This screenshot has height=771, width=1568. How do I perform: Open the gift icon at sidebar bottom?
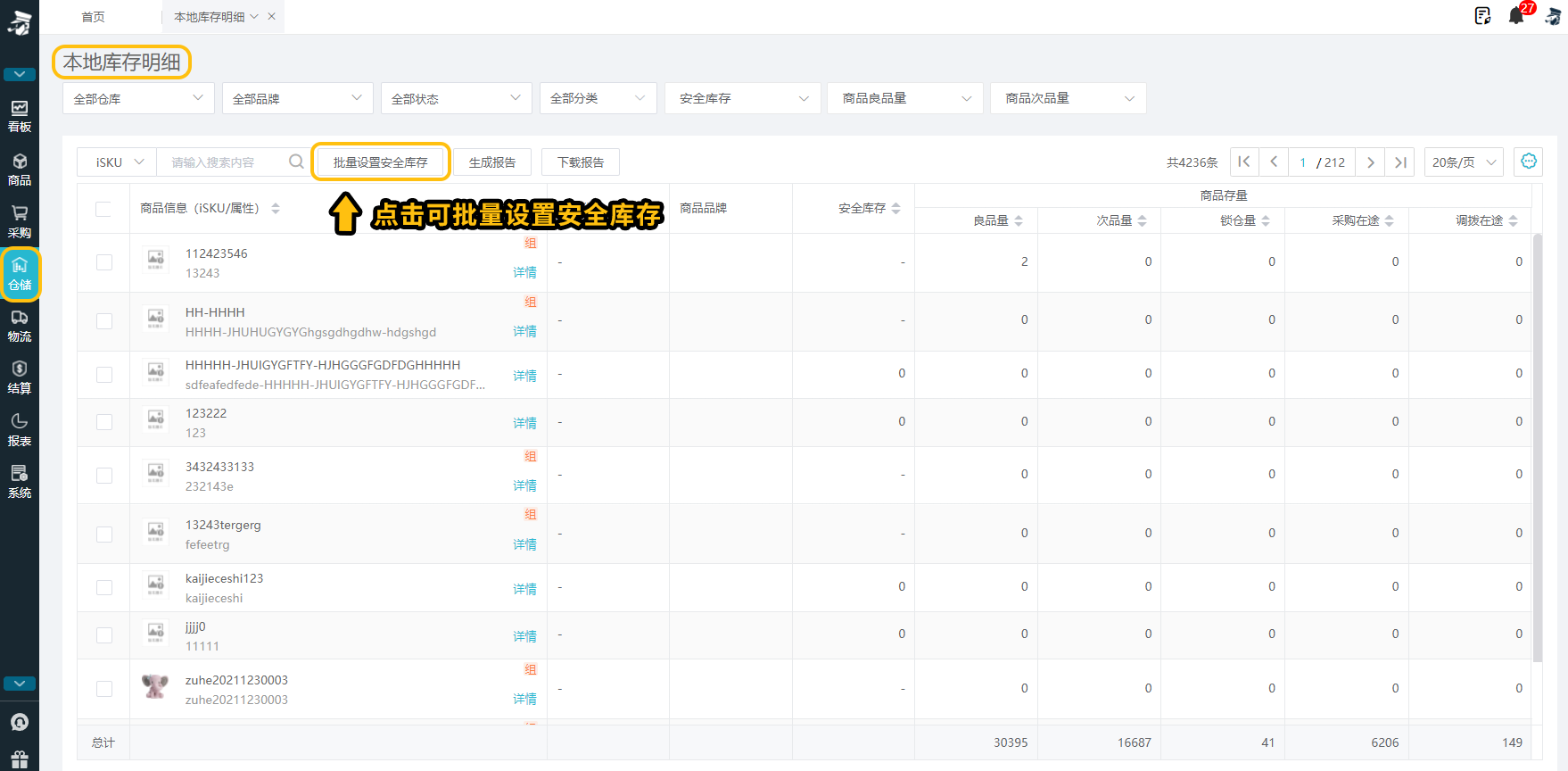coord(20,759)
